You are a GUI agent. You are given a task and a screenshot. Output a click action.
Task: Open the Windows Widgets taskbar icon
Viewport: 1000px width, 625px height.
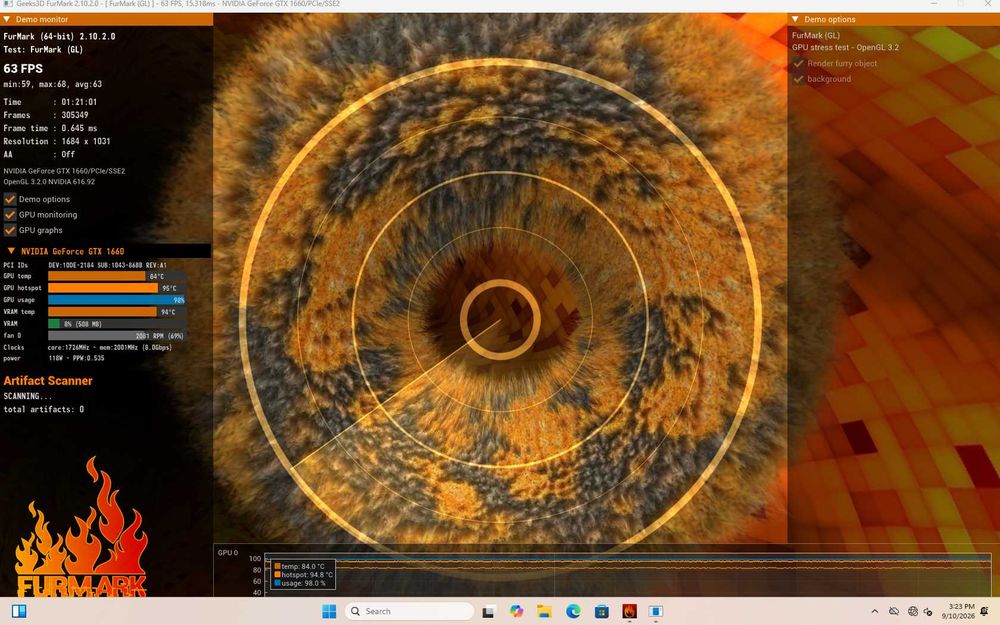pos(19,611)
